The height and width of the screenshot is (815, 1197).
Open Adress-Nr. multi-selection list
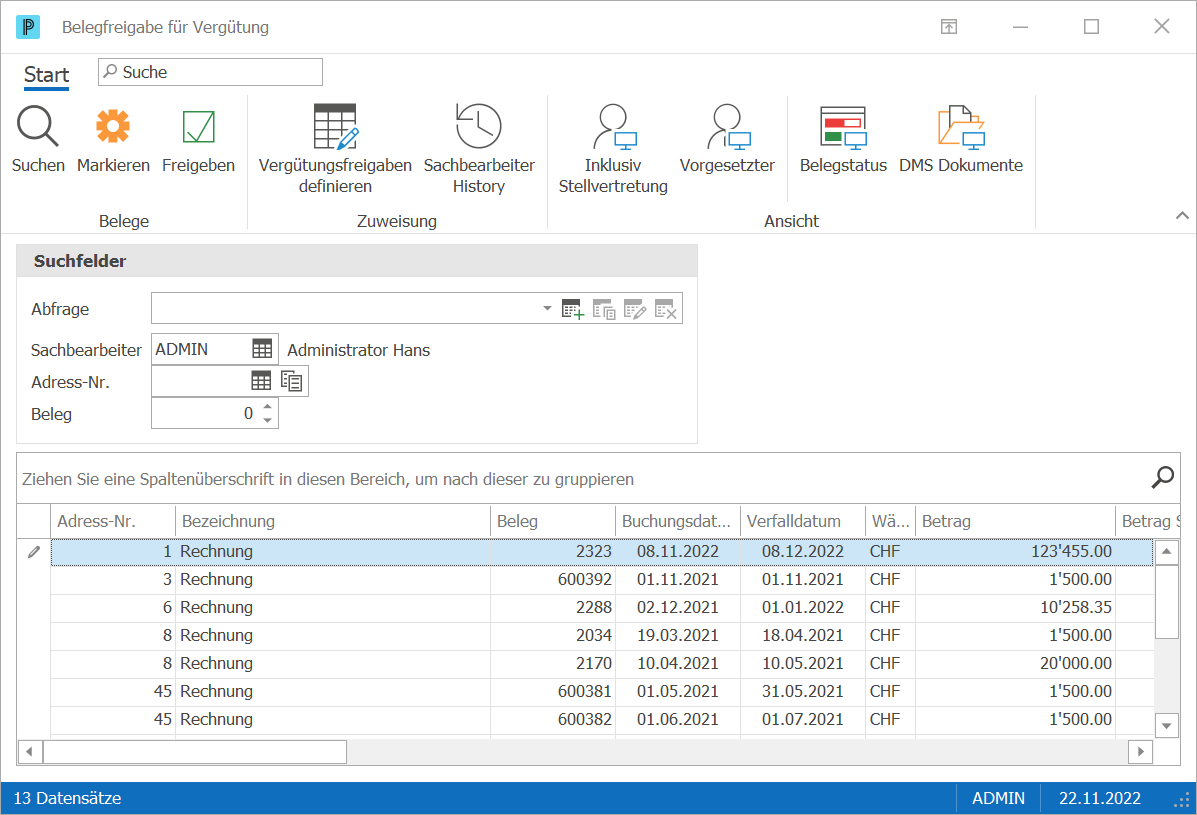292,381
